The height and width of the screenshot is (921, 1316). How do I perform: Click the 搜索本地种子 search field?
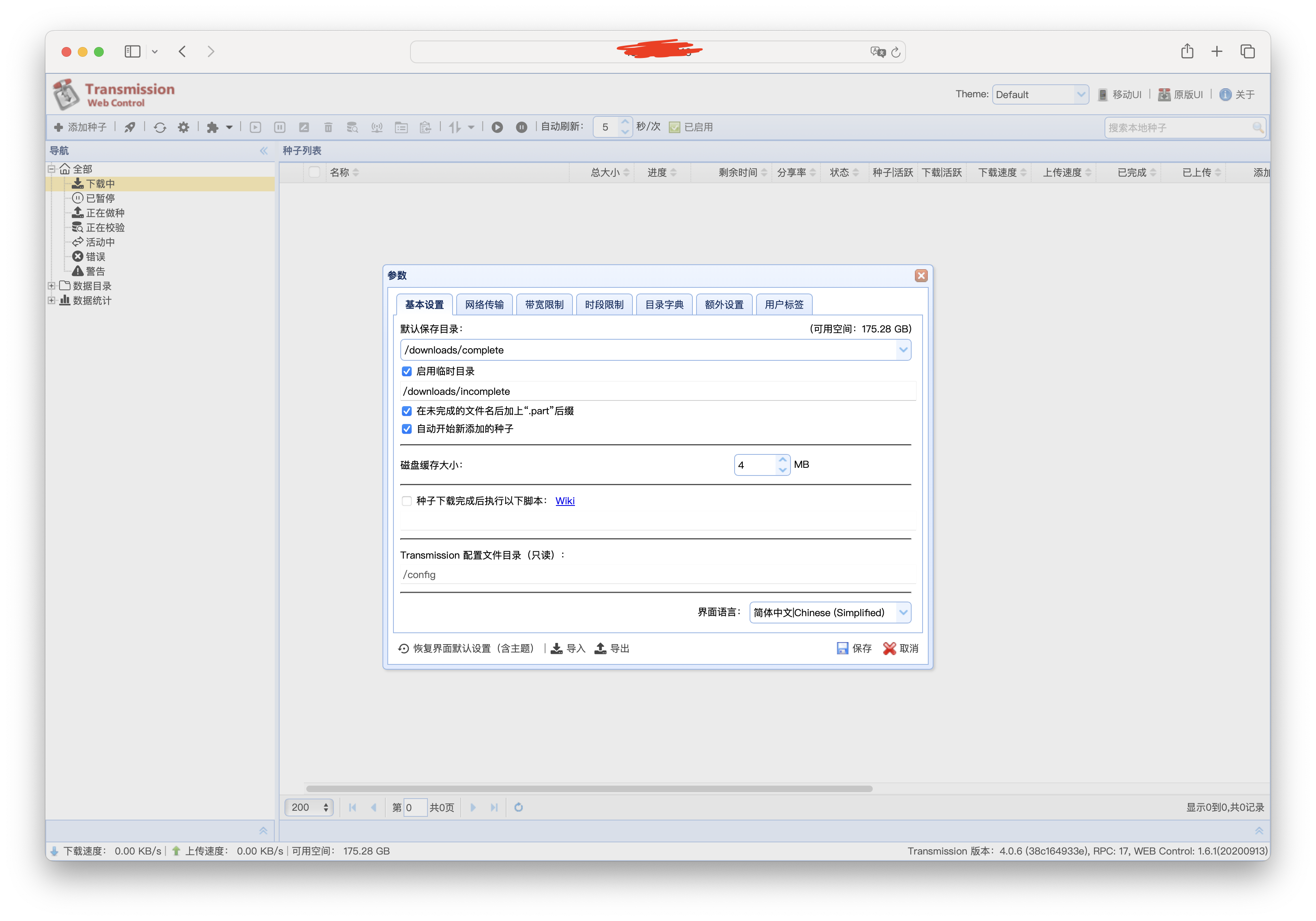(x=1178, y=127)
